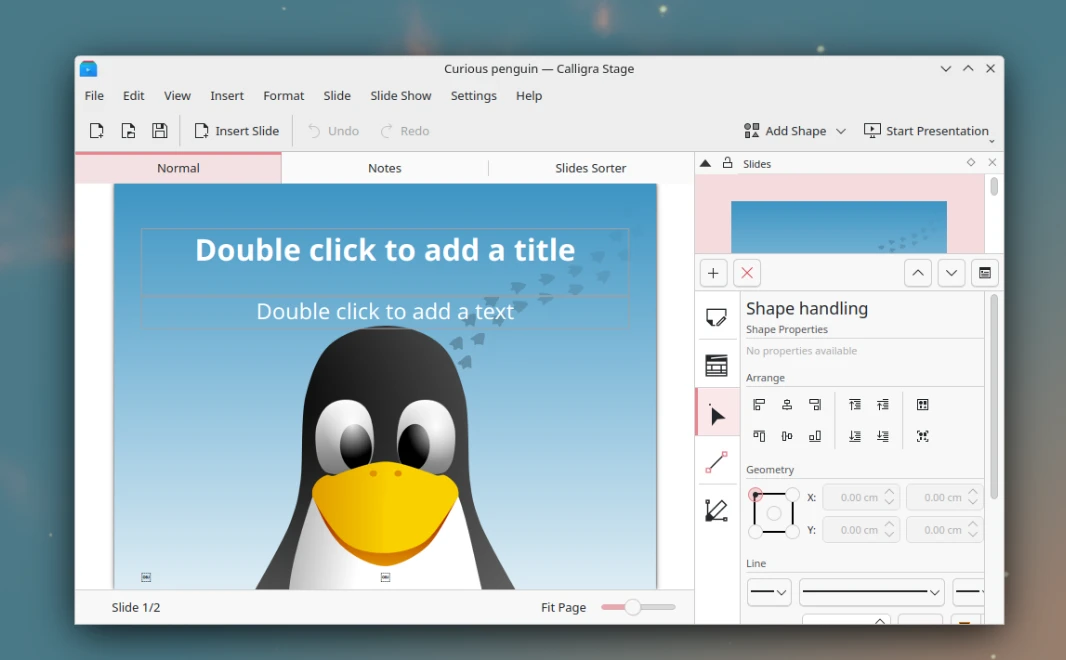The image size is (1066, 660).
Task: Select the Normal view tab
Action: click(178, 168)
